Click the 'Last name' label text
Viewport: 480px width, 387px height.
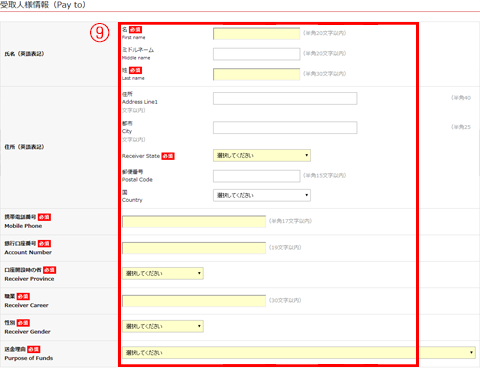pyautogui.click(x=133, y=78)
